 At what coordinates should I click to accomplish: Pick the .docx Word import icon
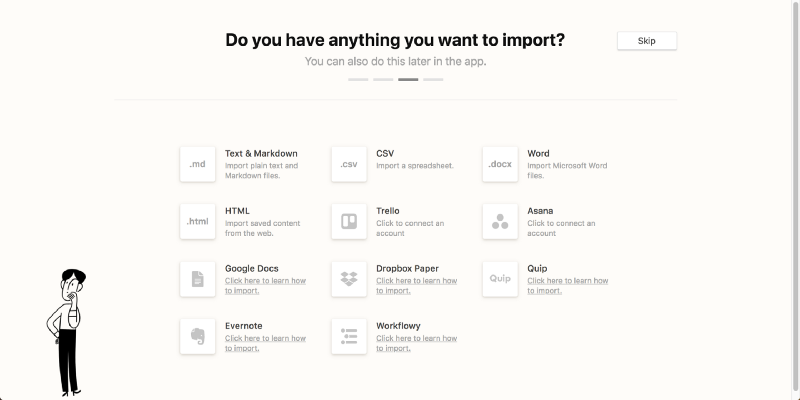500,164
